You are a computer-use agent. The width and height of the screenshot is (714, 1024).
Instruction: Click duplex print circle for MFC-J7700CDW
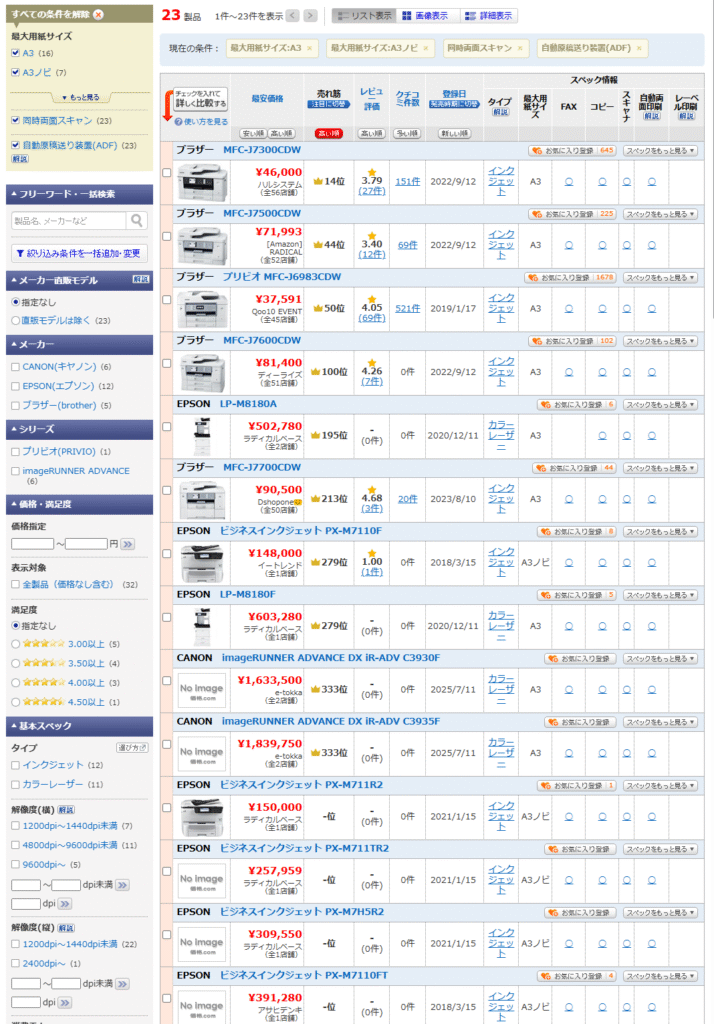click(651, 499)
